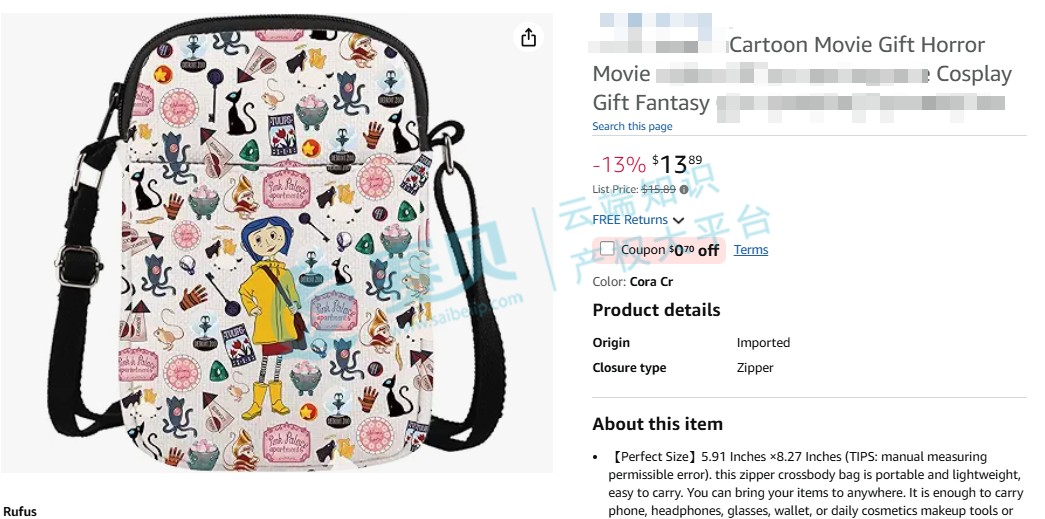This screenshot has width=1045, height=519.
Task: Open the List Price info icon
Action: [684, 190]
